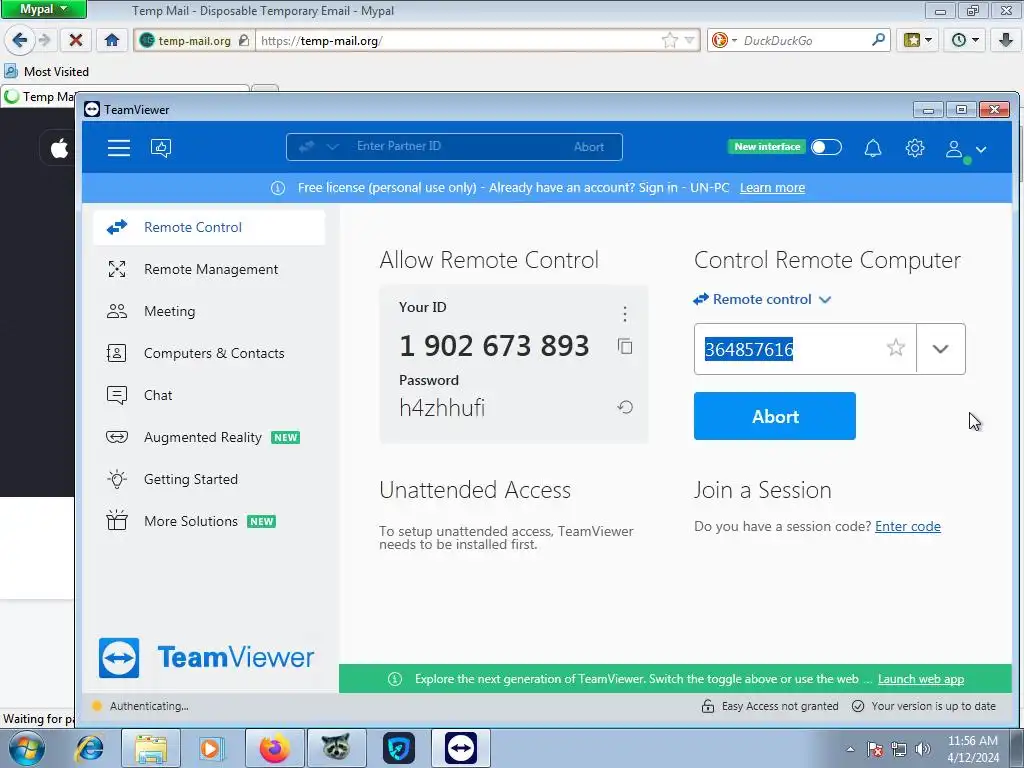Click the browser Back button

coord(19,40)
